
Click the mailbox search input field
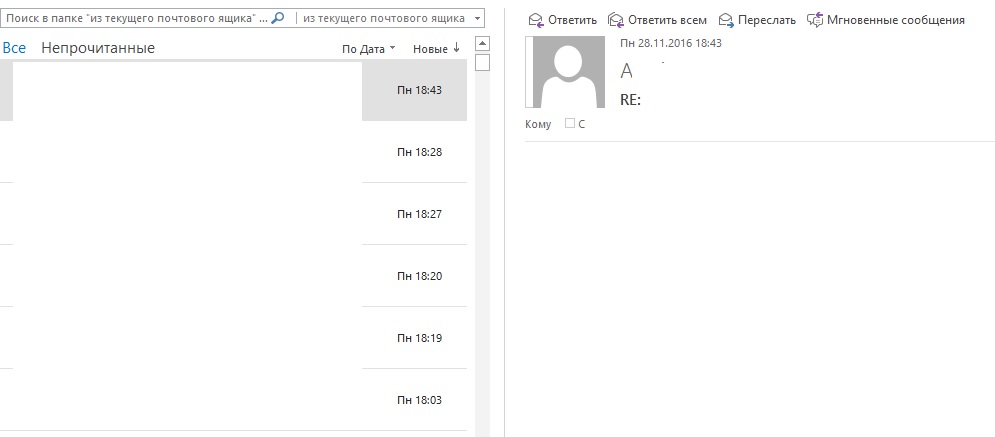(136, 18)
